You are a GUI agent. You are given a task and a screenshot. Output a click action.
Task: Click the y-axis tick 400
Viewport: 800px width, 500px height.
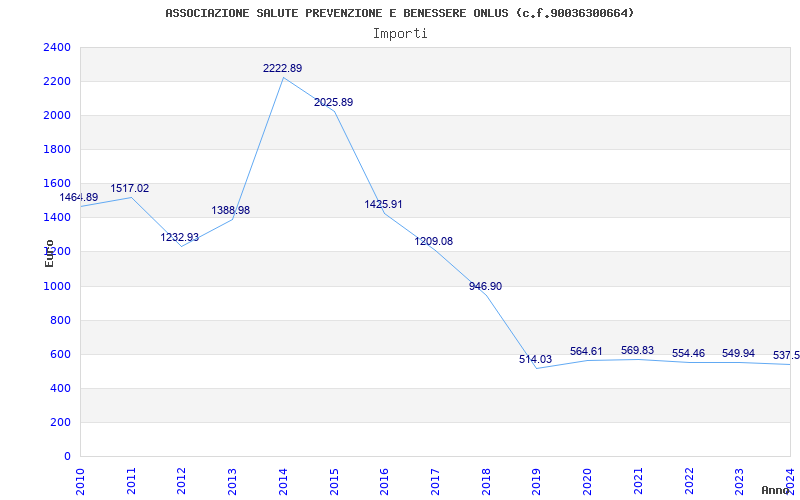[61, 388]
